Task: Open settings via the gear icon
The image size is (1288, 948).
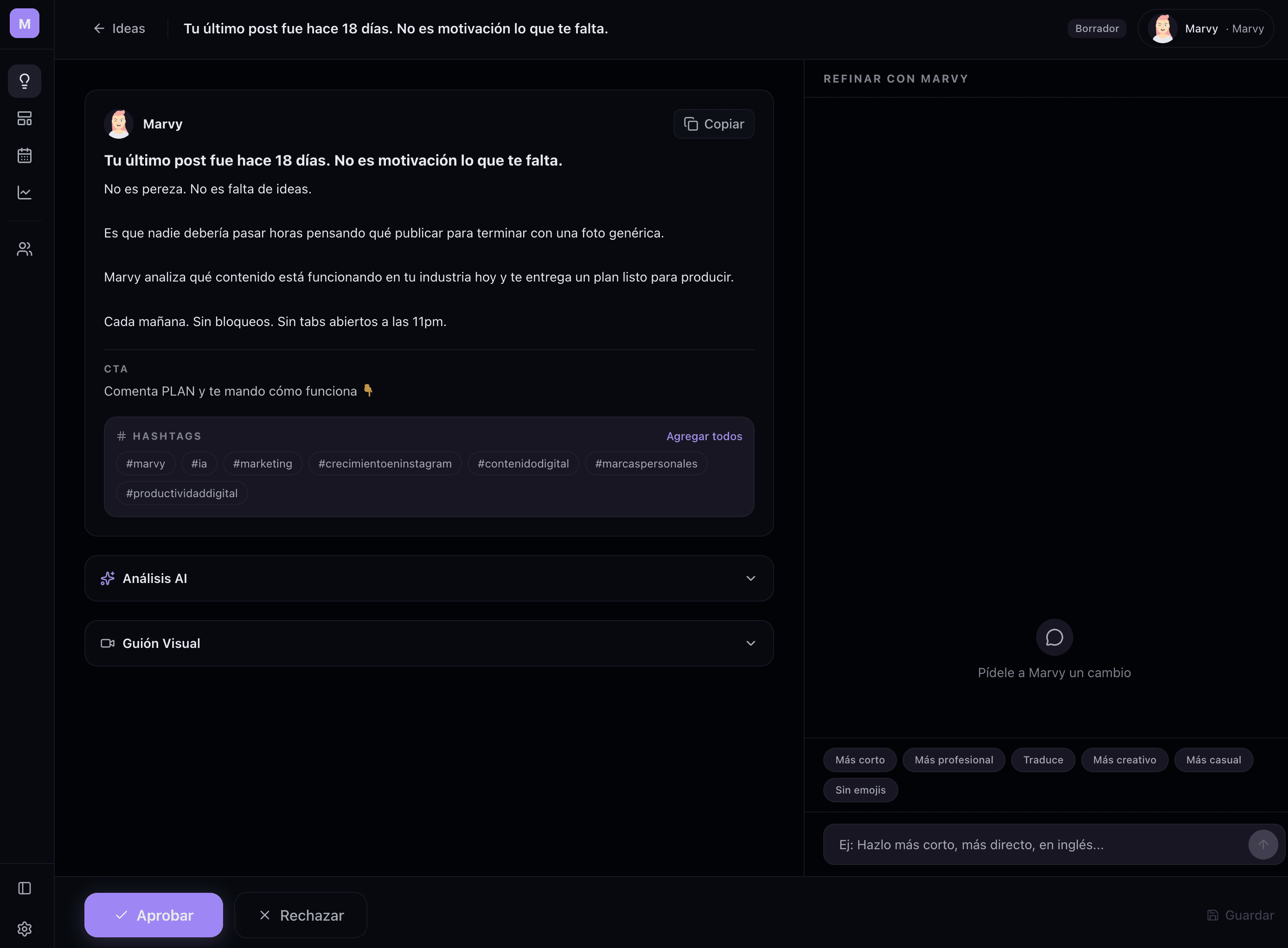Action: [24, 929]
